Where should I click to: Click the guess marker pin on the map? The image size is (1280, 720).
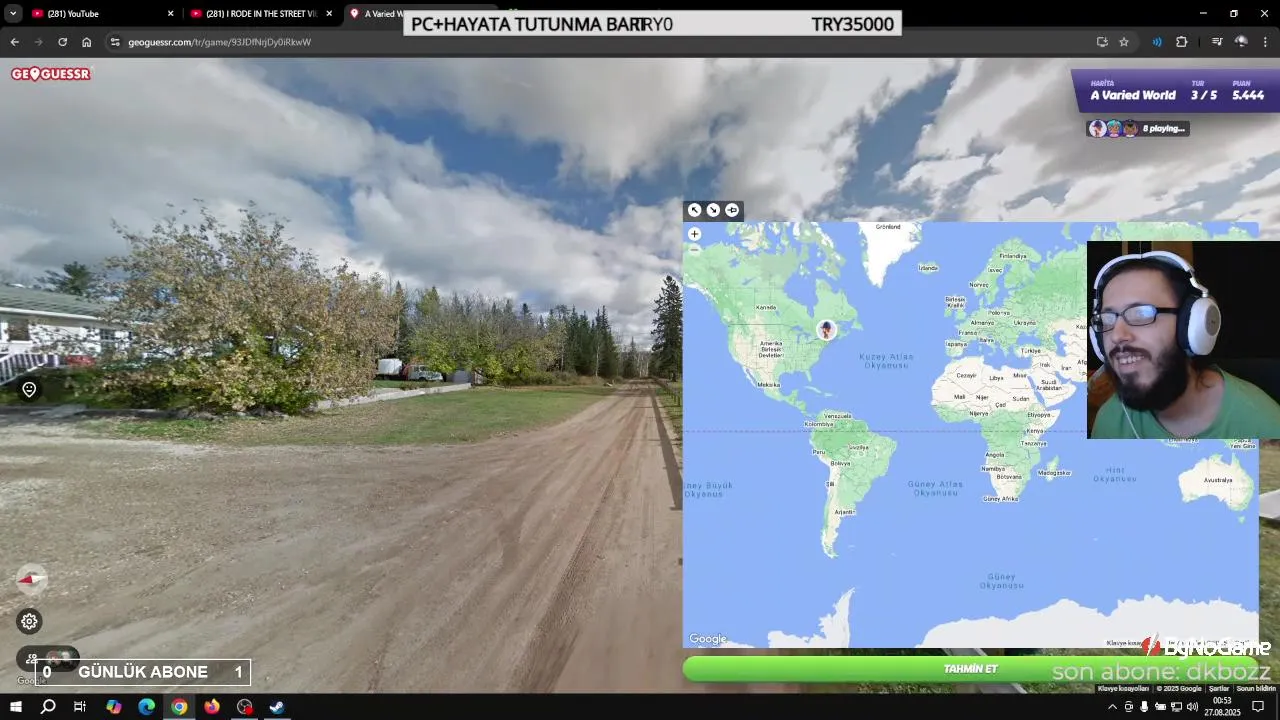coord(826,329)
